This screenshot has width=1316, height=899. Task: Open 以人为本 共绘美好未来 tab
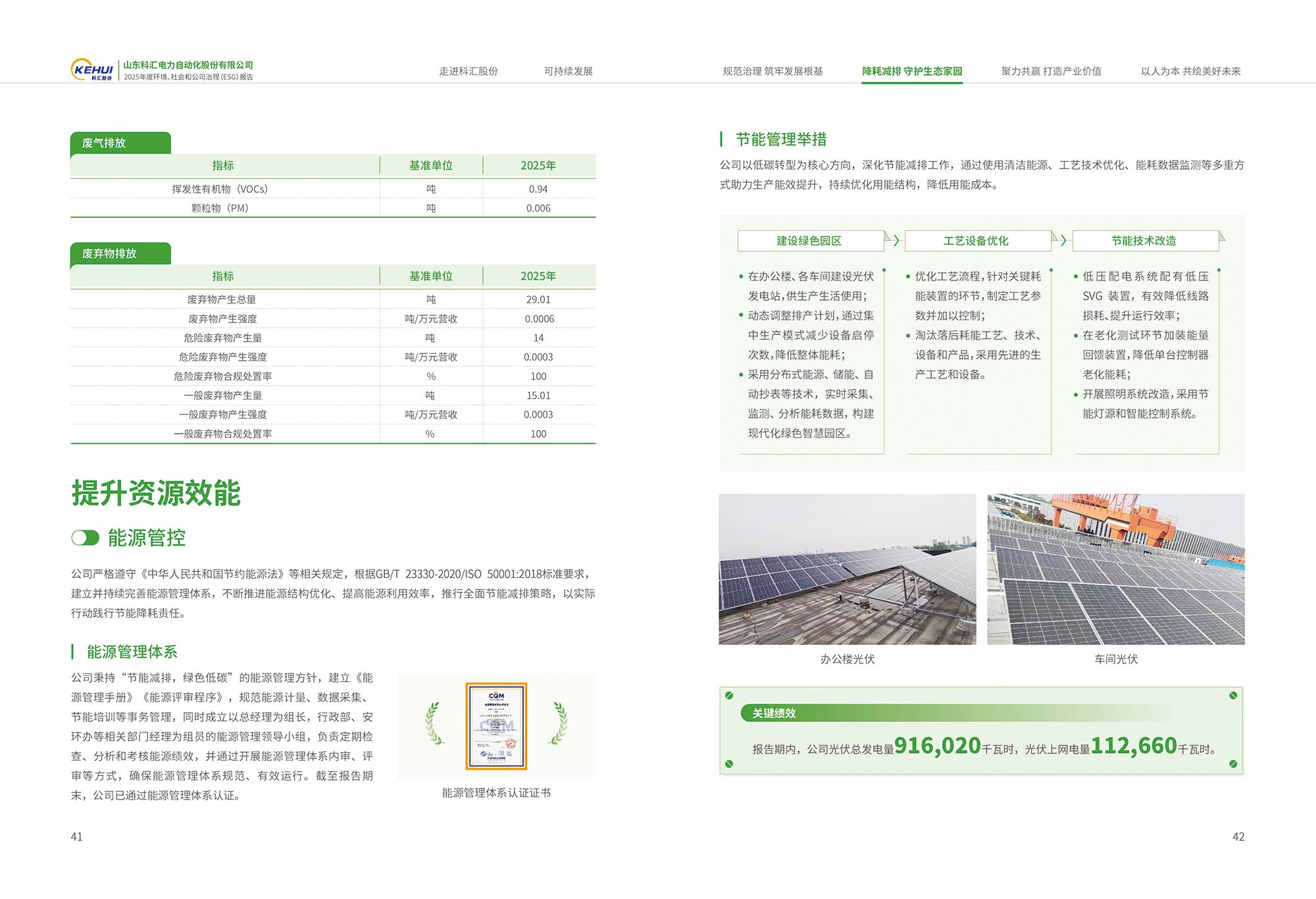[x=1190, y=71]
